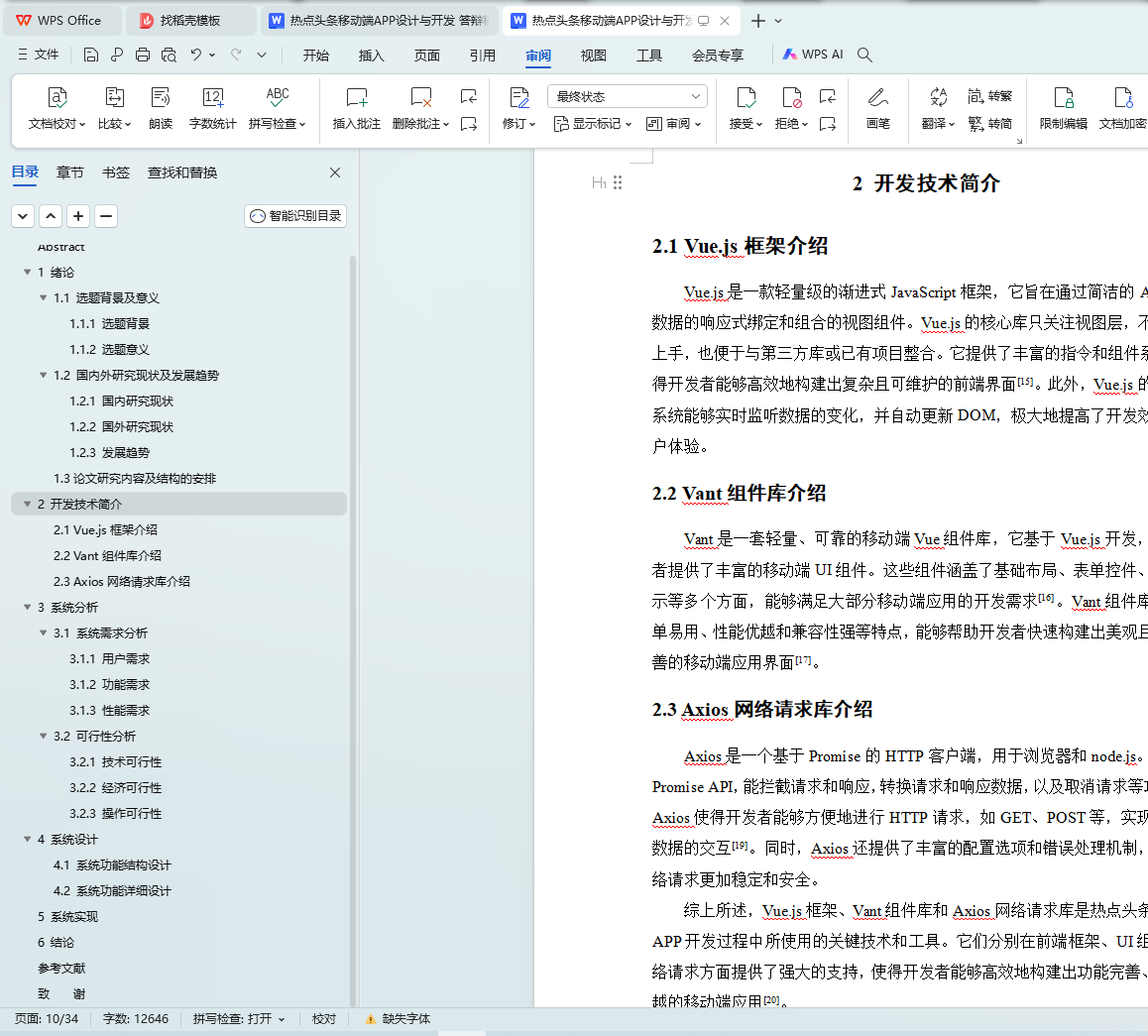Click the 缺失字体 warning in status bar
Screen dimensions: 1148x1036
pyautogui.click(x=398, y=1018)
